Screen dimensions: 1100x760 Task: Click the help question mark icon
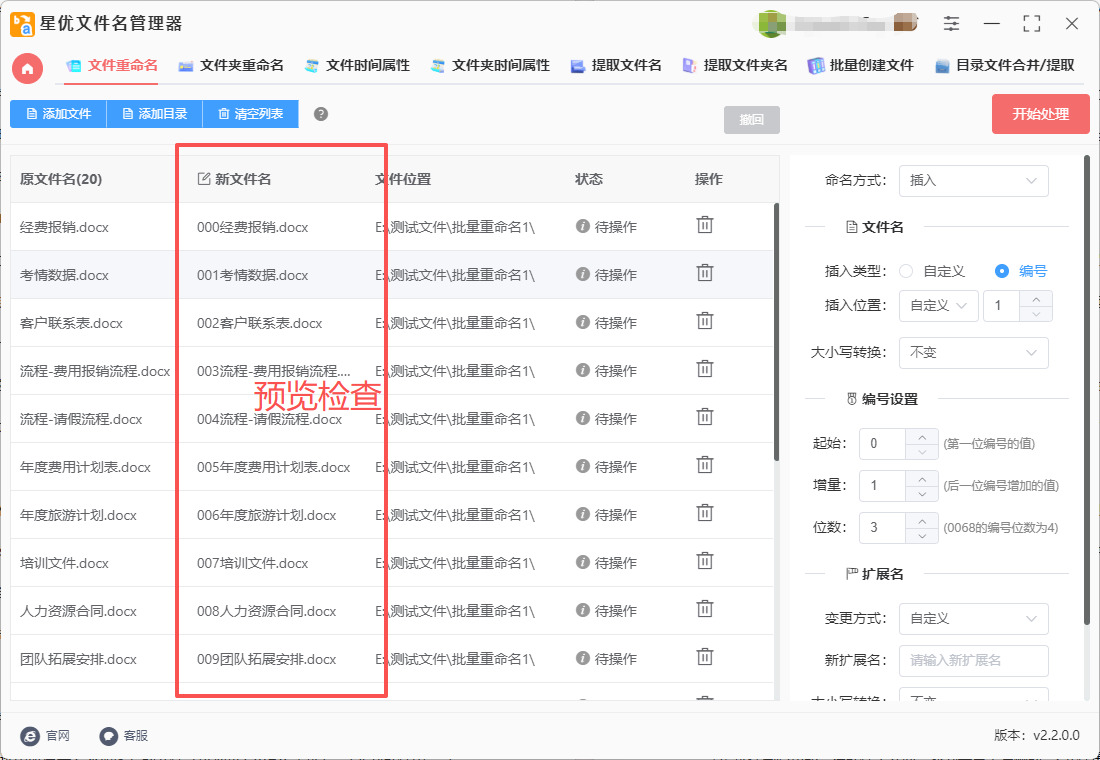(321, 114)
